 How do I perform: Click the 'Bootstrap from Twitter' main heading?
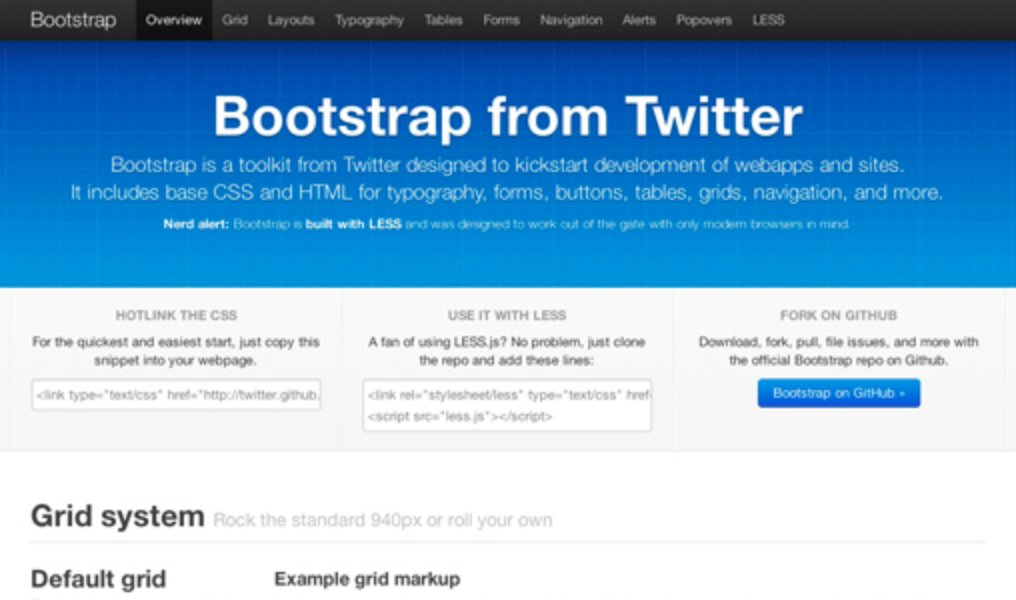(507, 116)
